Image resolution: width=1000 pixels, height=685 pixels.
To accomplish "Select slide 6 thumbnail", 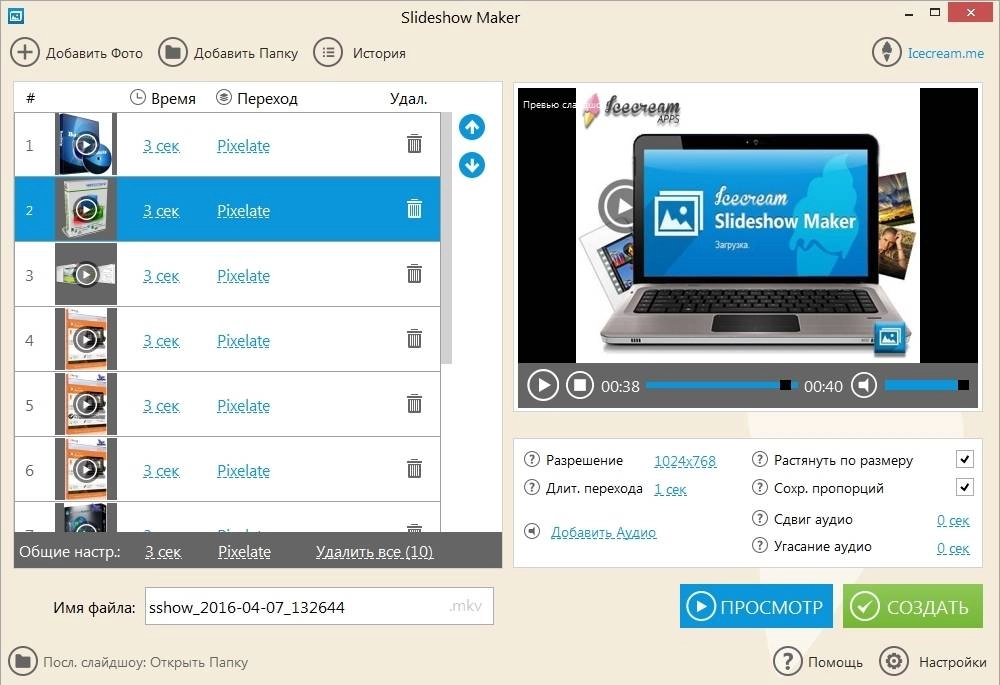I will click(86, 469).
